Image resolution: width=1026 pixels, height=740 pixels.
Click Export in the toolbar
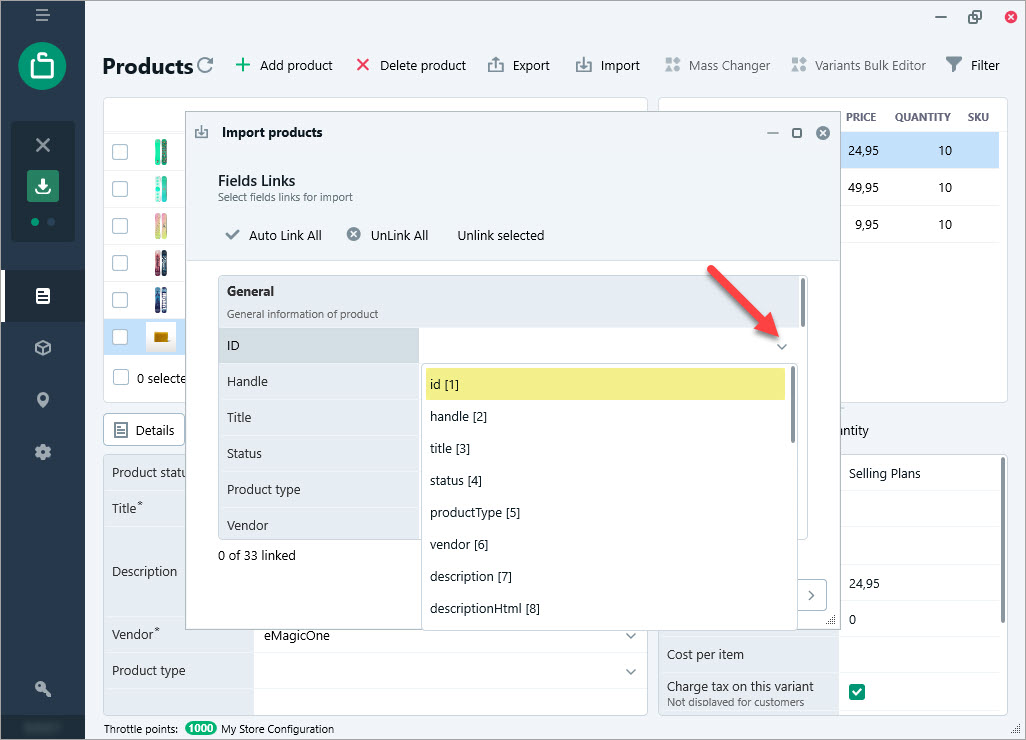(519, 65)
